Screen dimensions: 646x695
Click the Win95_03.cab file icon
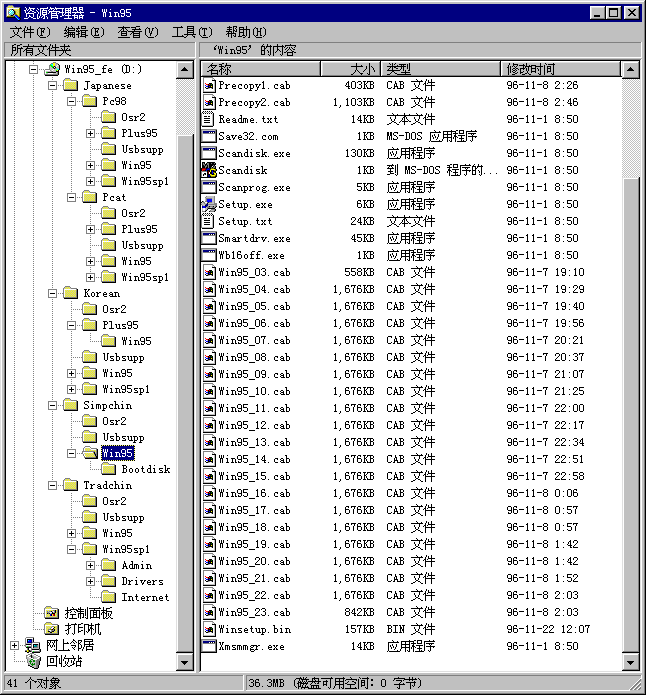pyautogui.click(x=209, y=272)
